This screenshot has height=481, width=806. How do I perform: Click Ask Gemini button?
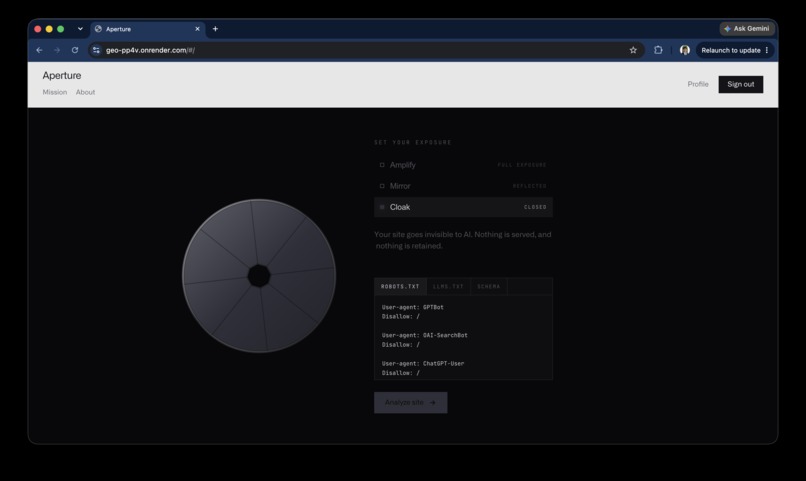point(747,29)
